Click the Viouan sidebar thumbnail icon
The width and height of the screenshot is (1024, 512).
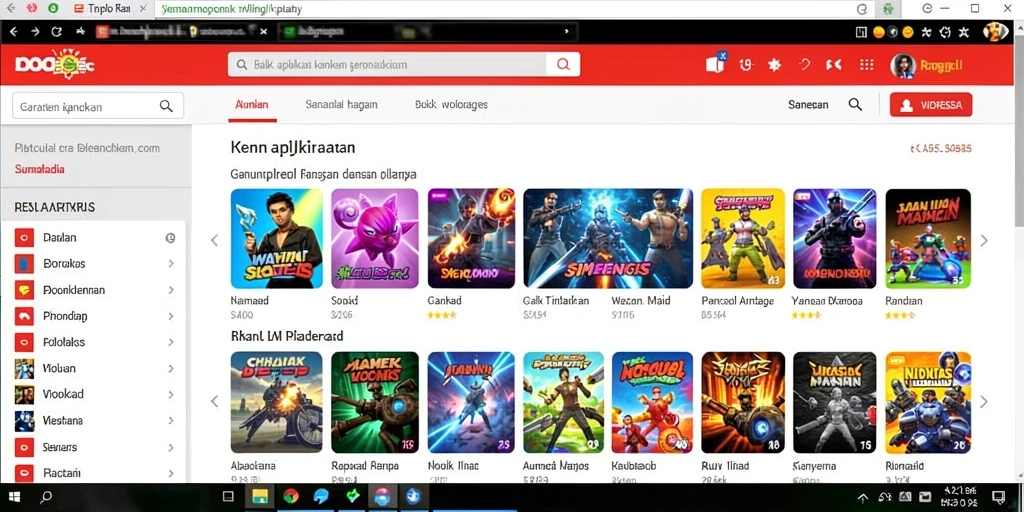[24, 368]
